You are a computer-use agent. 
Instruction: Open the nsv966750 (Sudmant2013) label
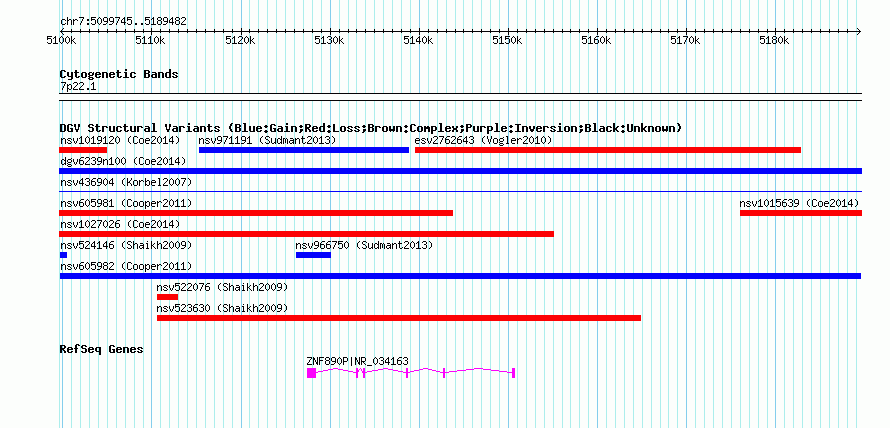point(364,245)
